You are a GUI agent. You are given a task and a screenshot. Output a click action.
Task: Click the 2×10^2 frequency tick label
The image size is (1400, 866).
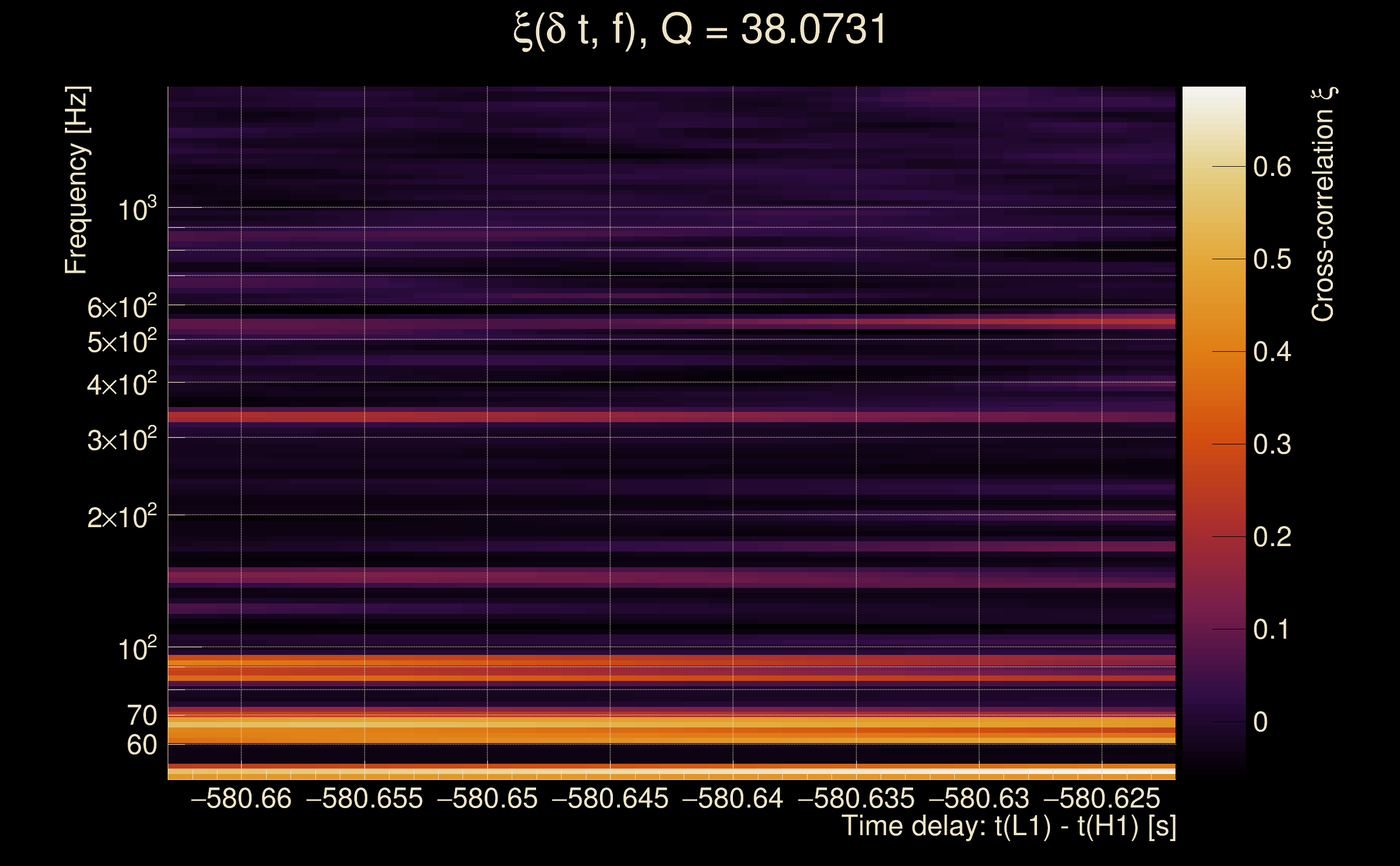coord(122,517)
